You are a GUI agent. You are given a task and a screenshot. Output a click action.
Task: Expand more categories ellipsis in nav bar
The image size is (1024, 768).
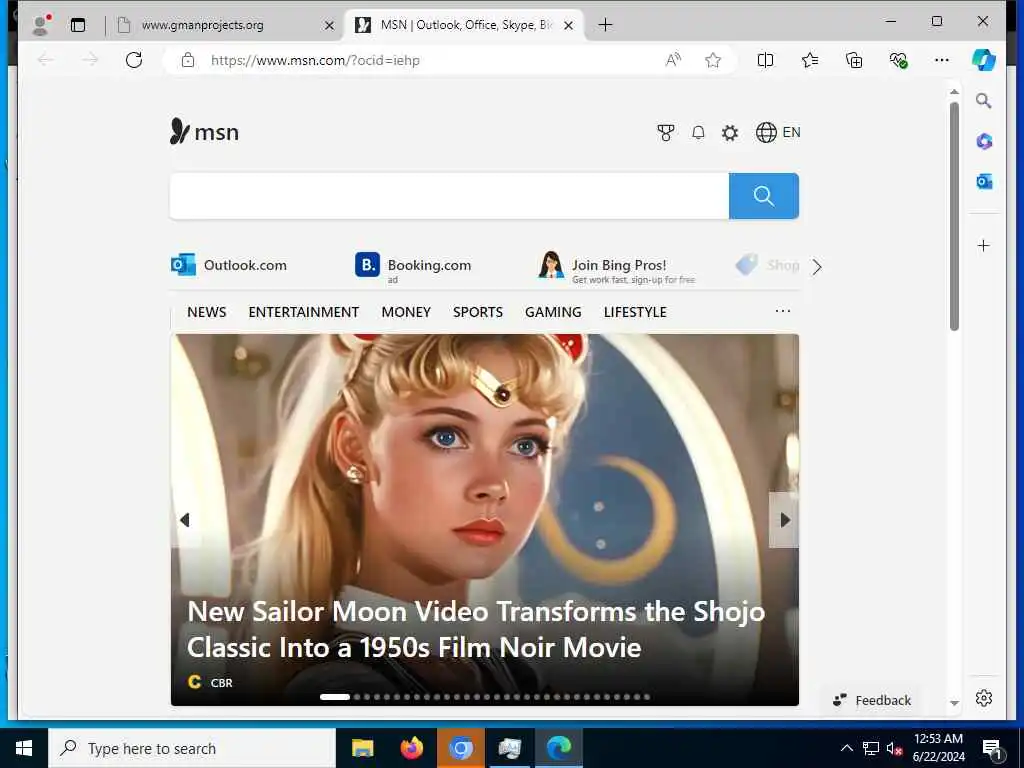pos(782,311)
